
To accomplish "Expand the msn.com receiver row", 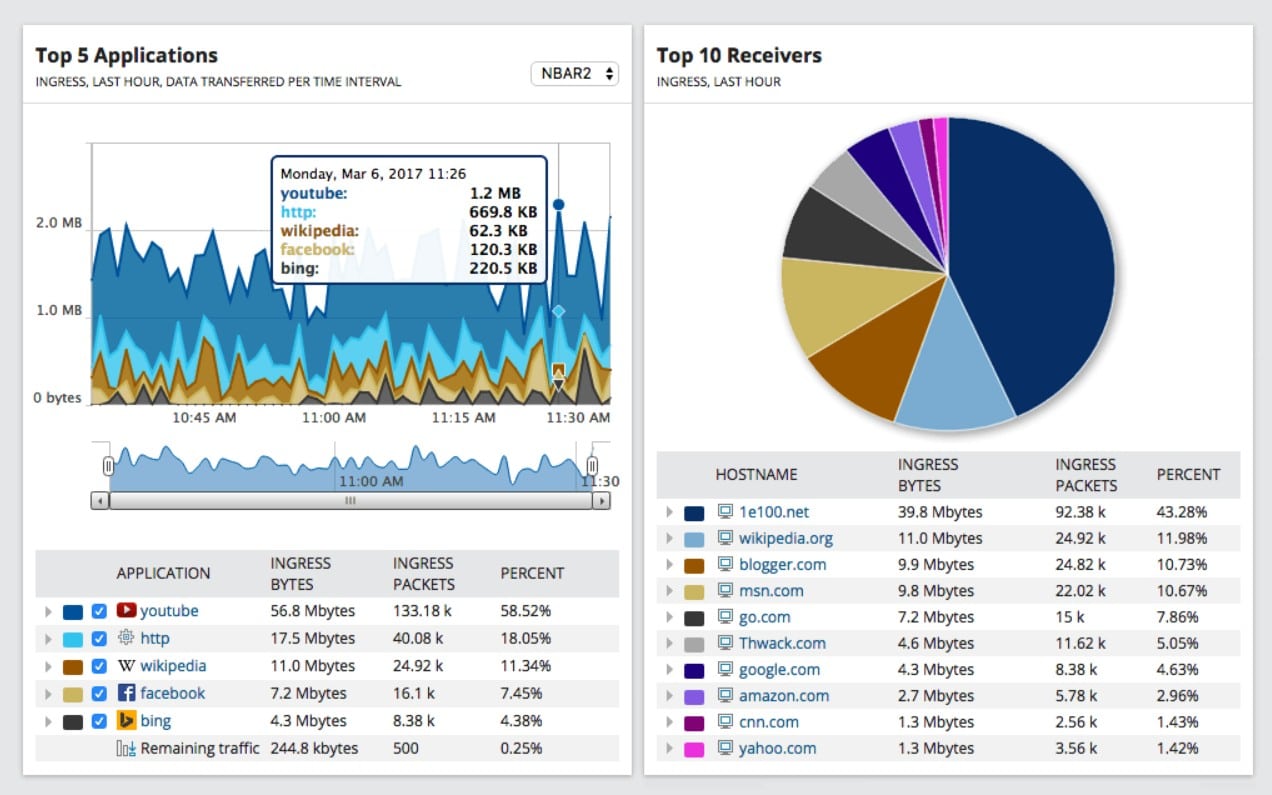I will (x=669, y=591).
